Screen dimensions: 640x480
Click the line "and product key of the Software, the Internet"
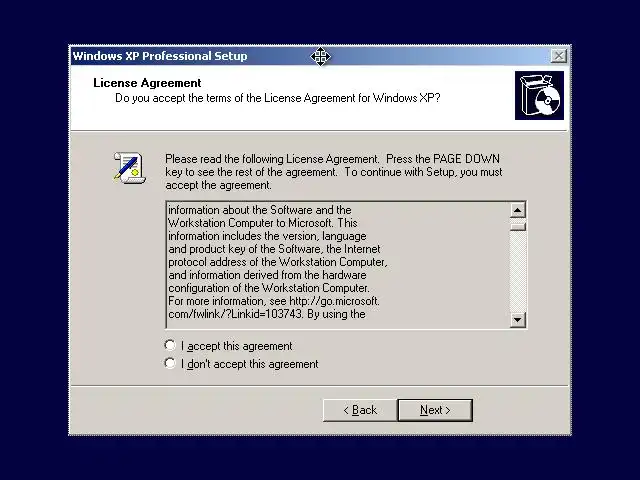pyautogui.click(x=274, y=249)
